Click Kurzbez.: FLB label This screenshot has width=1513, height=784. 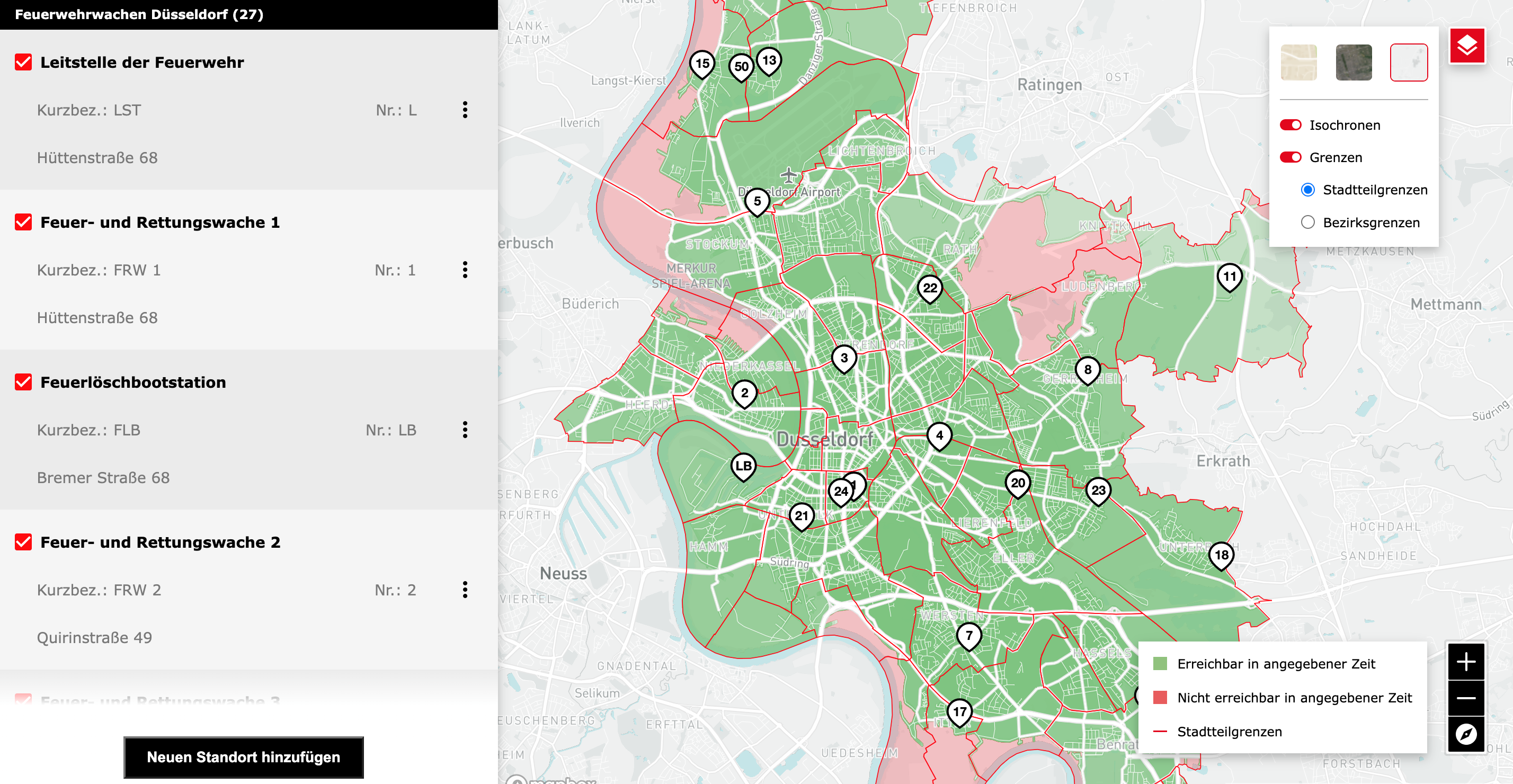coord(88,430)
